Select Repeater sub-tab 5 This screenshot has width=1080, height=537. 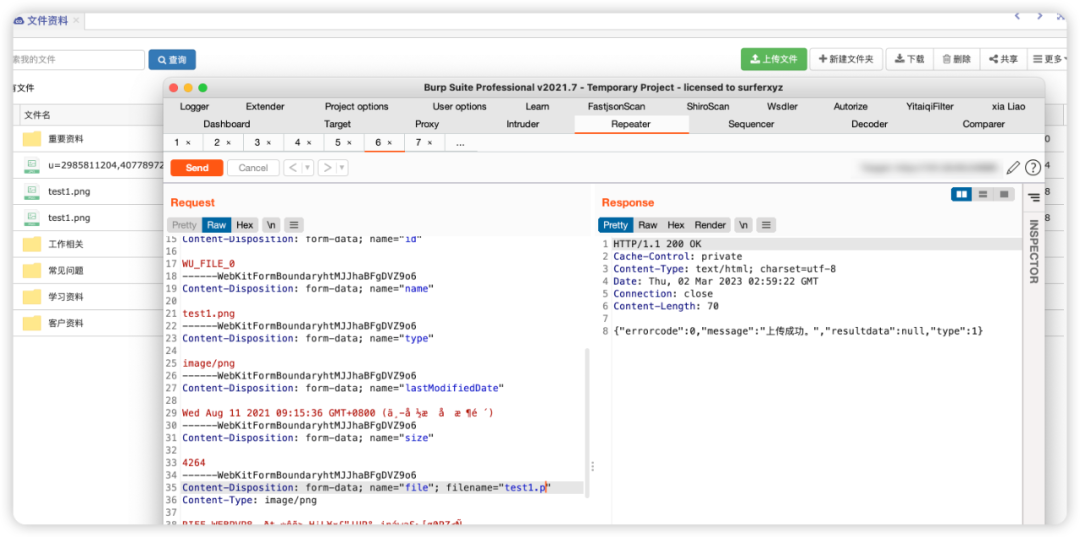coord(344,143)
